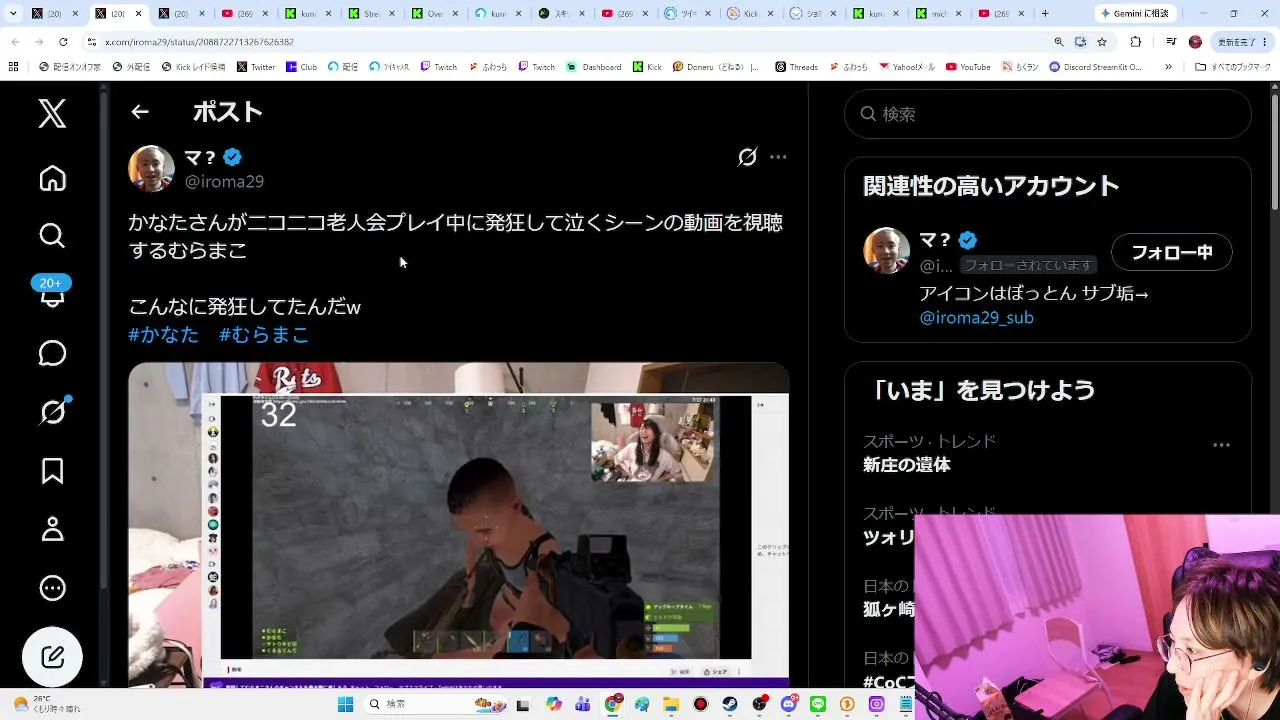The image size is (1280, 720).
Task: Open Messages with the speech bubble icon
Action: 52,353
